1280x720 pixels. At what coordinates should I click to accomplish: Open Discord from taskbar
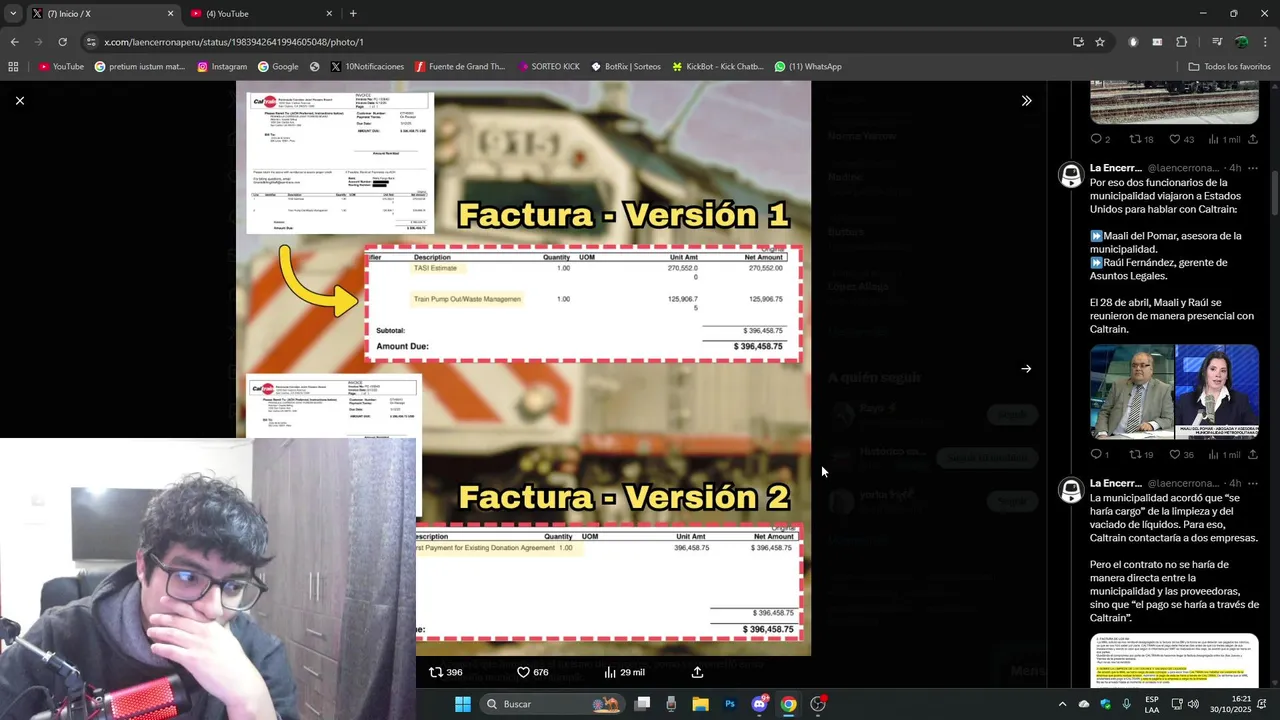tap(759, 704)
